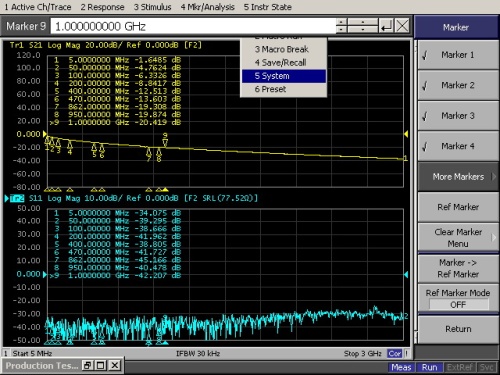Toggle Ref Marker Mode OFF

pos(458,299)
